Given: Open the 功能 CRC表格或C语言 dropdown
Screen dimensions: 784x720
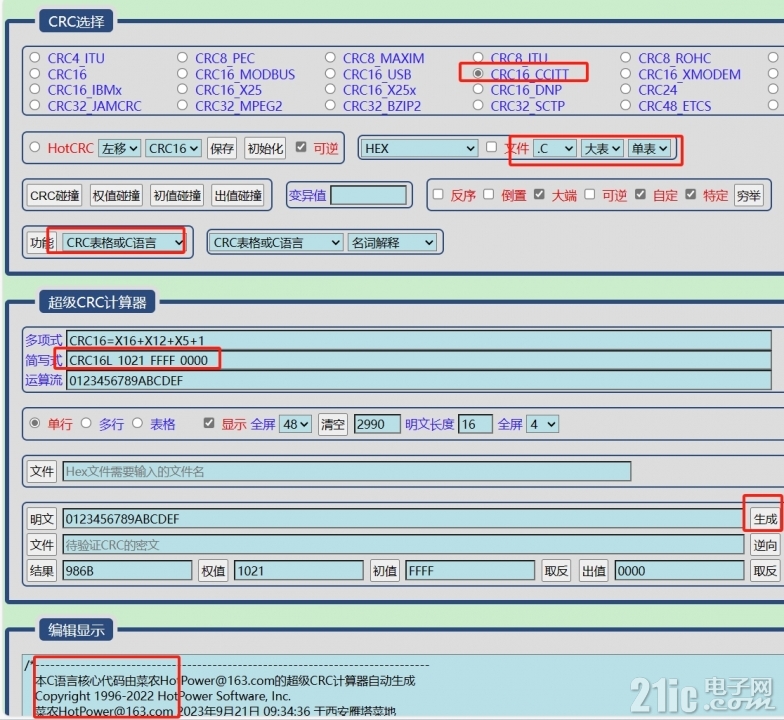Looking at the screenshot, I should click(x=124, y=243).
